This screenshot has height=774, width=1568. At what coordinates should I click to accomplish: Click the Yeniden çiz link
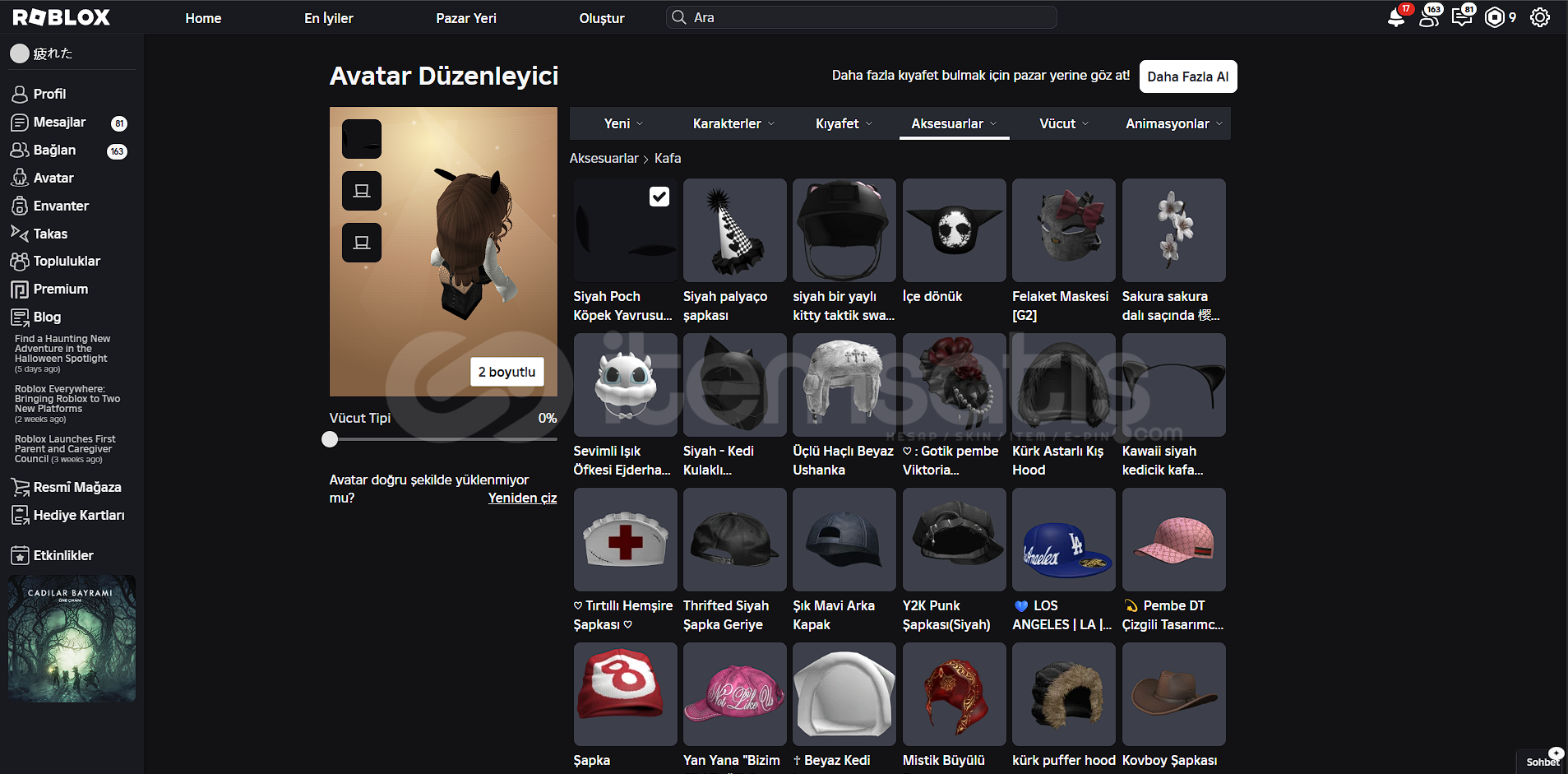[522, 498]
